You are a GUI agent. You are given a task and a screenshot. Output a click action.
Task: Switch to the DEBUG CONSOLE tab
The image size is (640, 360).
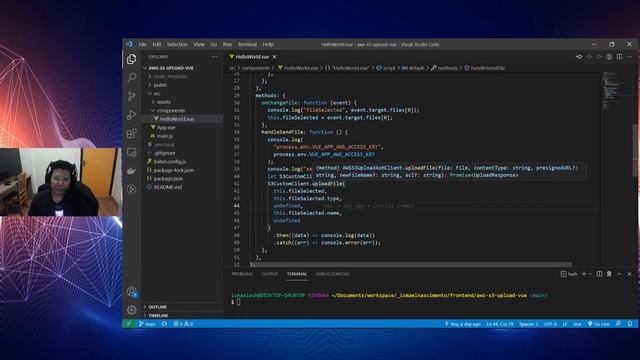tap(332, 274)
